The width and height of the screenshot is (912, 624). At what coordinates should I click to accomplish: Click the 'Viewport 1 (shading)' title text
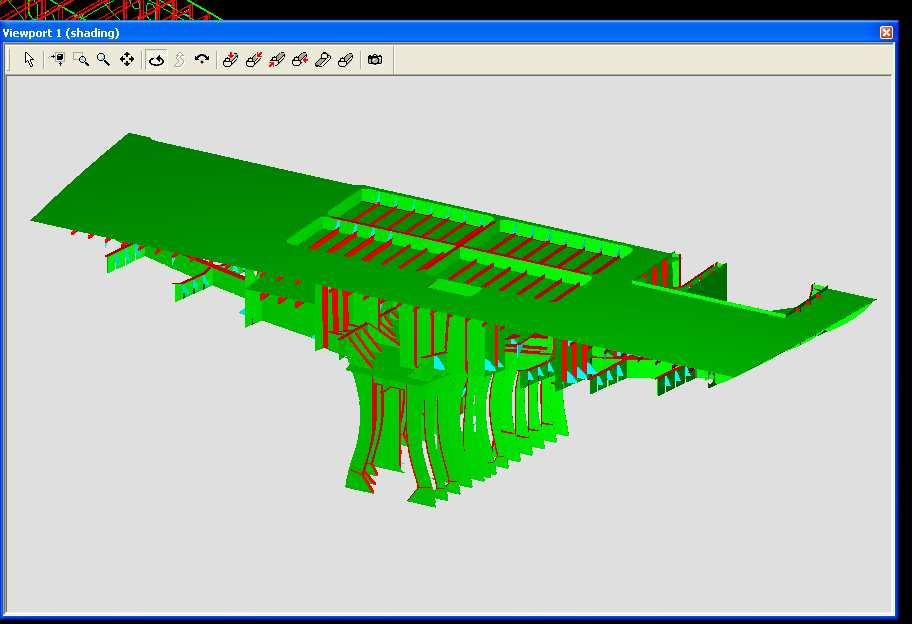(x=61, y=33)
